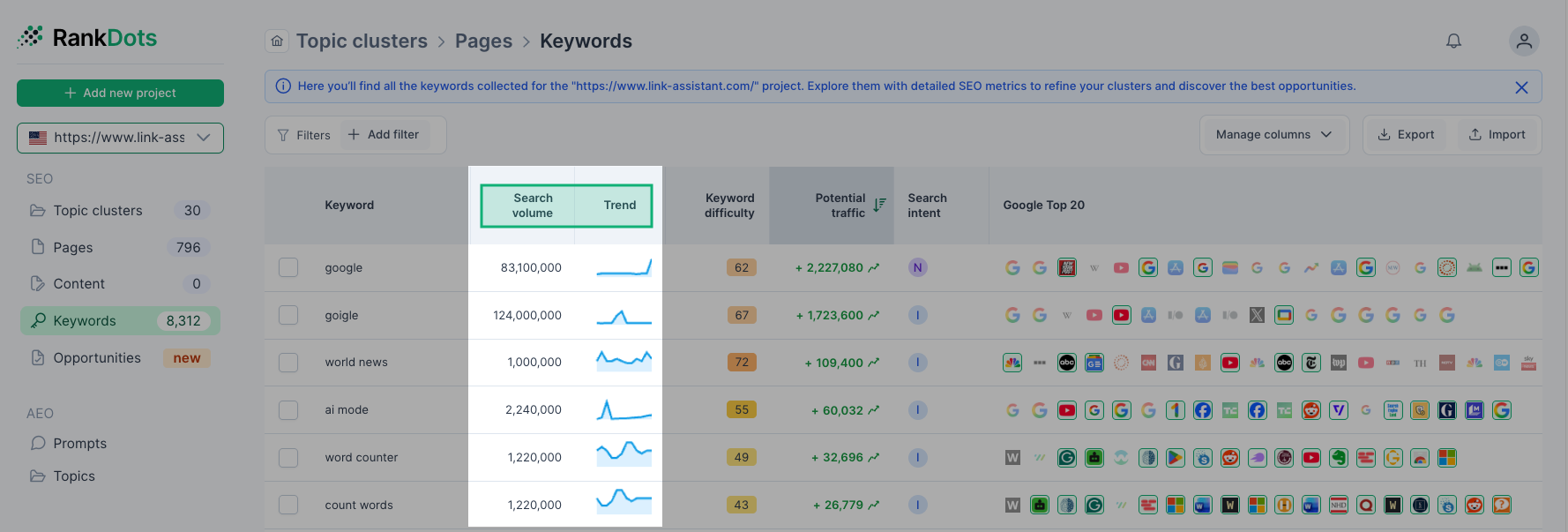Screen dimensions: 1568x532
Task: Select the checkbox for google keyword
Action: (288, 267)
